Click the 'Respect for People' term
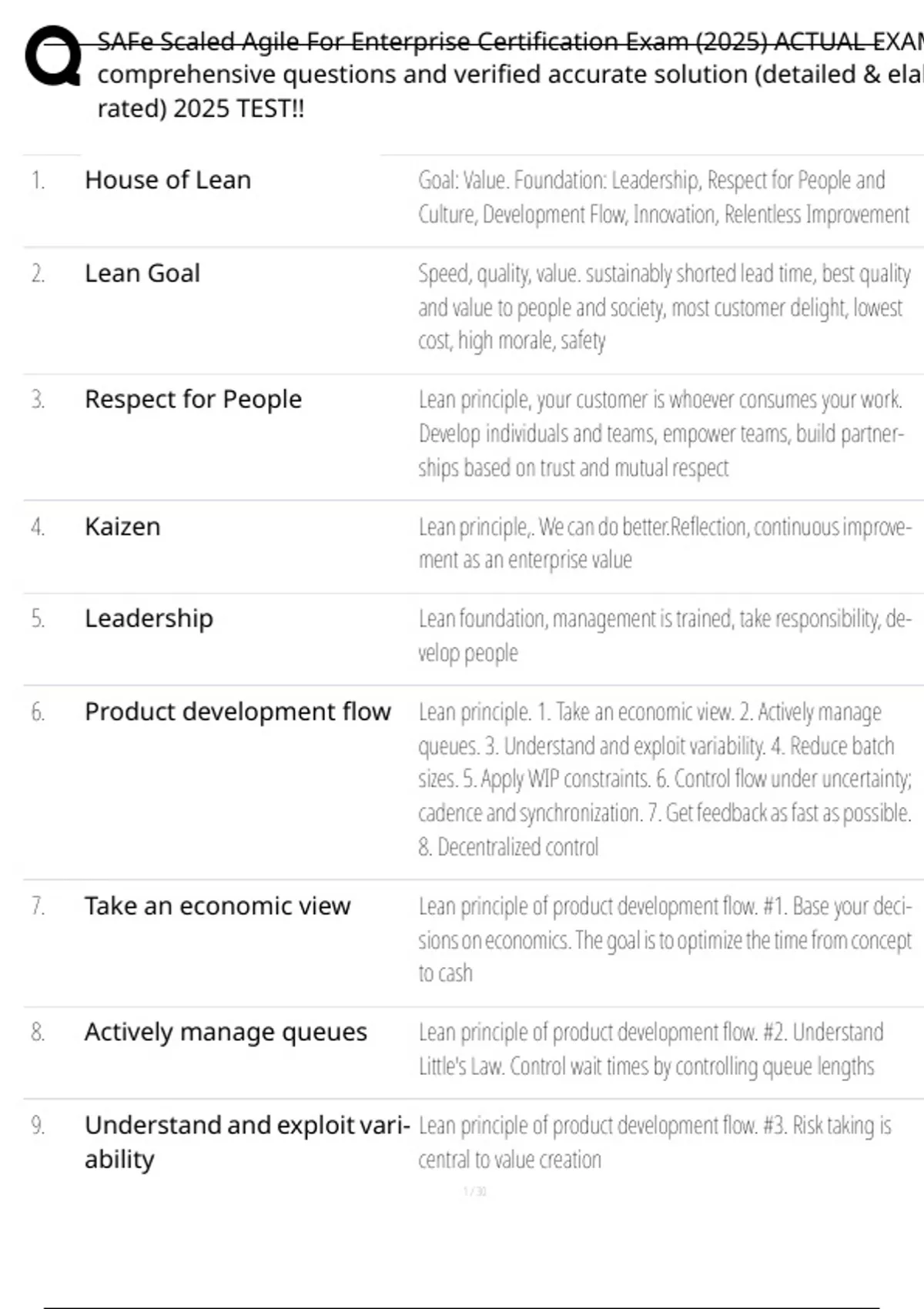This screenshot has height=1309, width=924. point(193,400)
